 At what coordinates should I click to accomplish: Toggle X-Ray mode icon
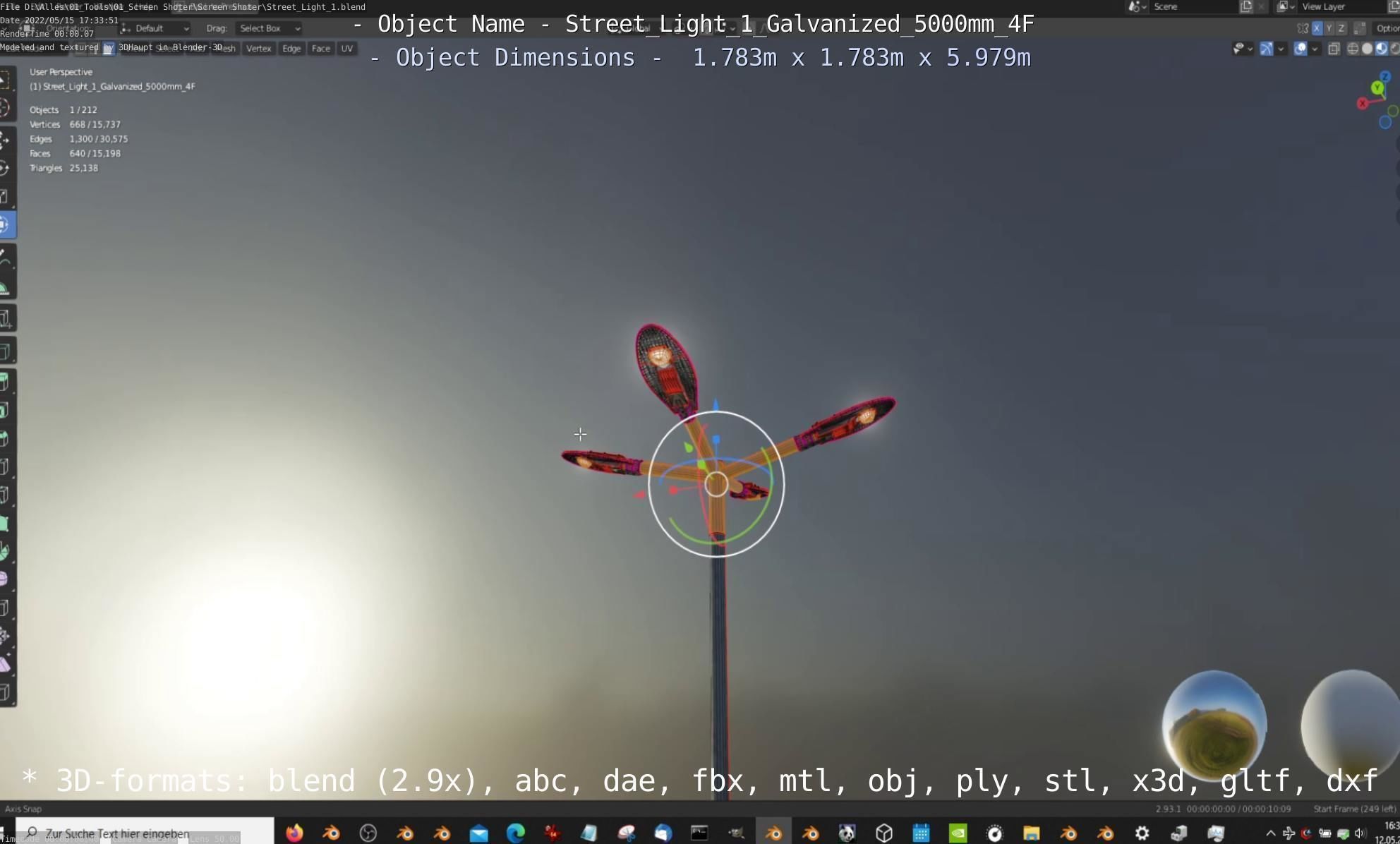pos(1334,49)
